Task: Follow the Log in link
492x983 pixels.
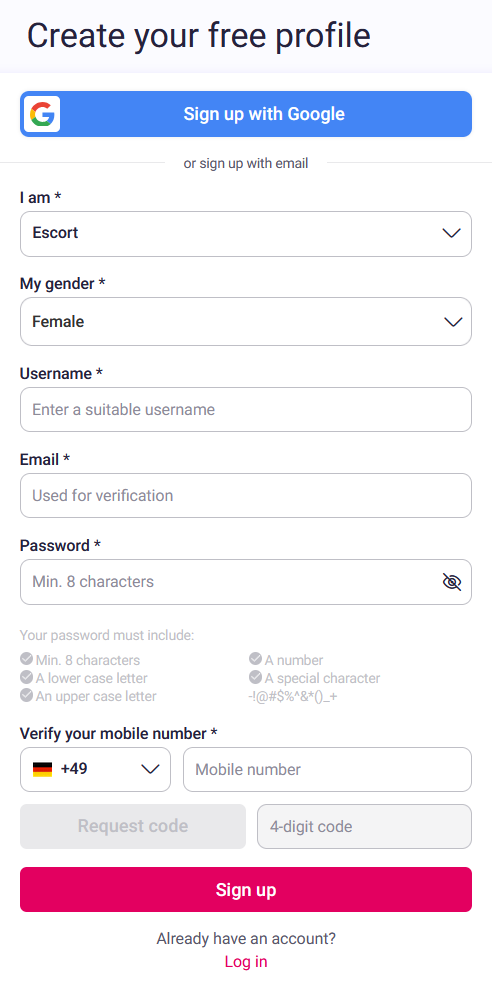Action: coord(246,962)
